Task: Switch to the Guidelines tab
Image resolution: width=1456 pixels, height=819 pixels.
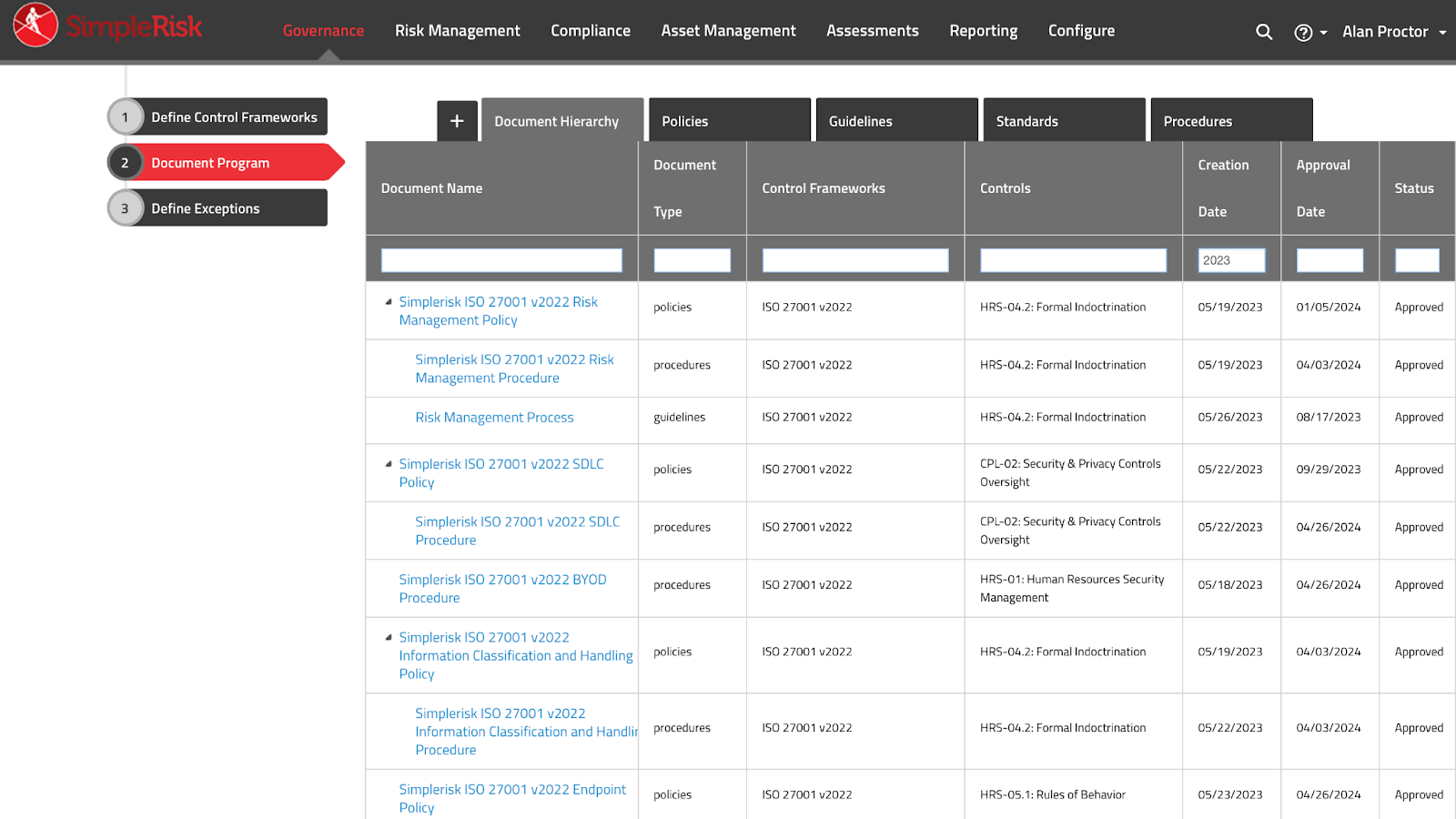Action: pos(897,121)
